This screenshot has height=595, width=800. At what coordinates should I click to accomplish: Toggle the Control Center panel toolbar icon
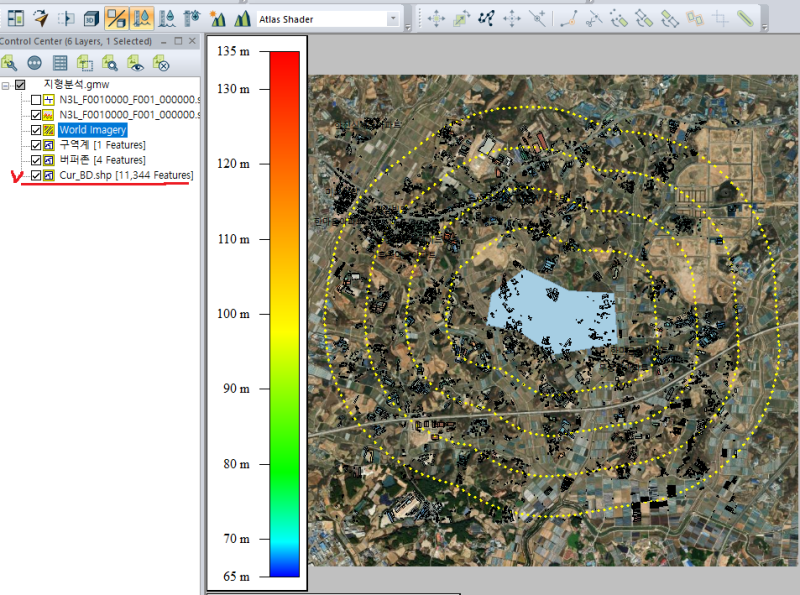point(16,19)
